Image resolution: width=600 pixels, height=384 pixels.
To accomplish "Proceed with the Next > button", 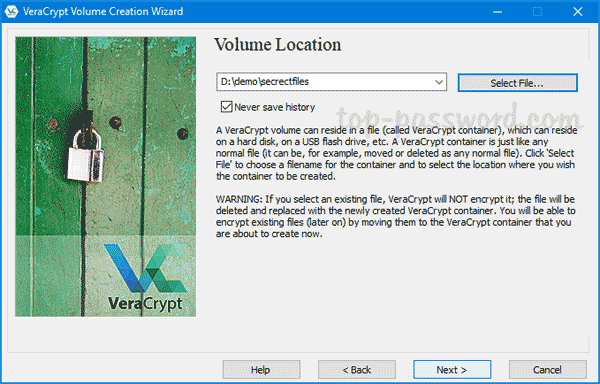I will (x=452, y=370).
